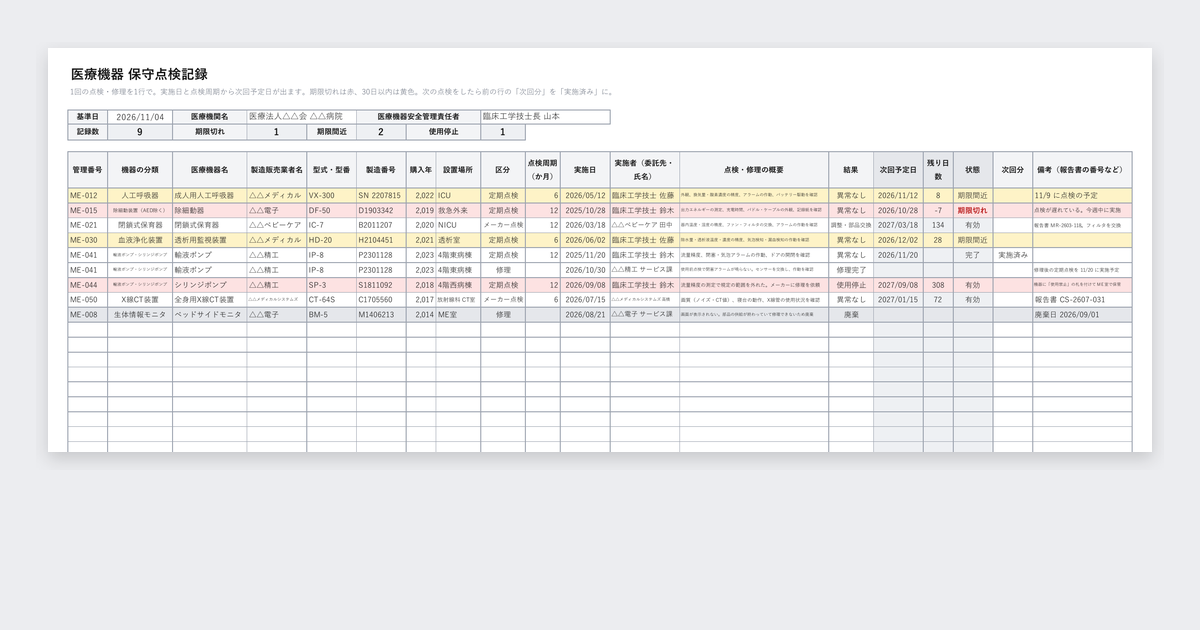Click the red 期限切れ status in the ME-015 row
Screen dimensions: 1200x630
[x=973, y=211]
